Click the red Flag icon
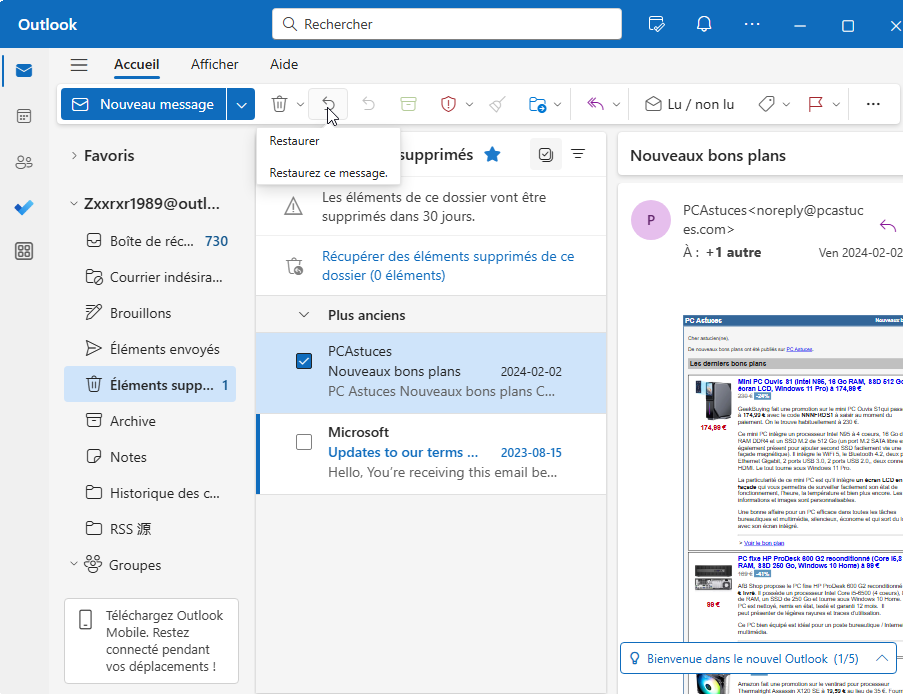The width and height of the screenshot is (903, 694). click(x=815, y=104)
